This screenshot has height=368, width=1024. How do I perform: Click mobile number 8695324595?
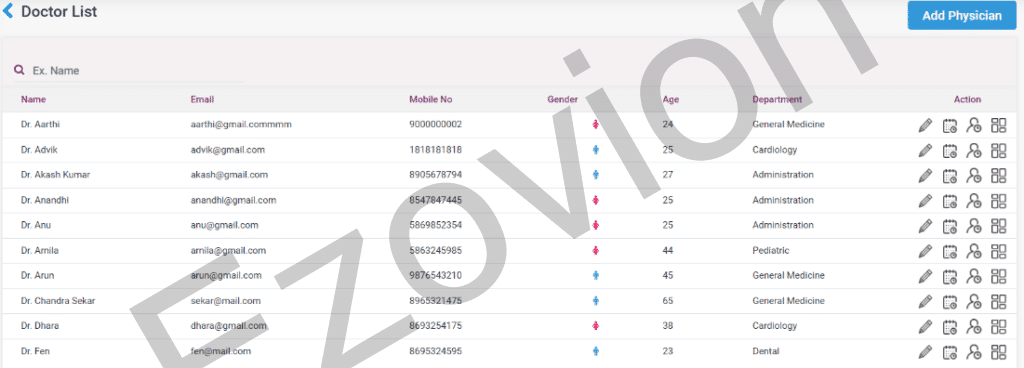[x=436, y=351]
